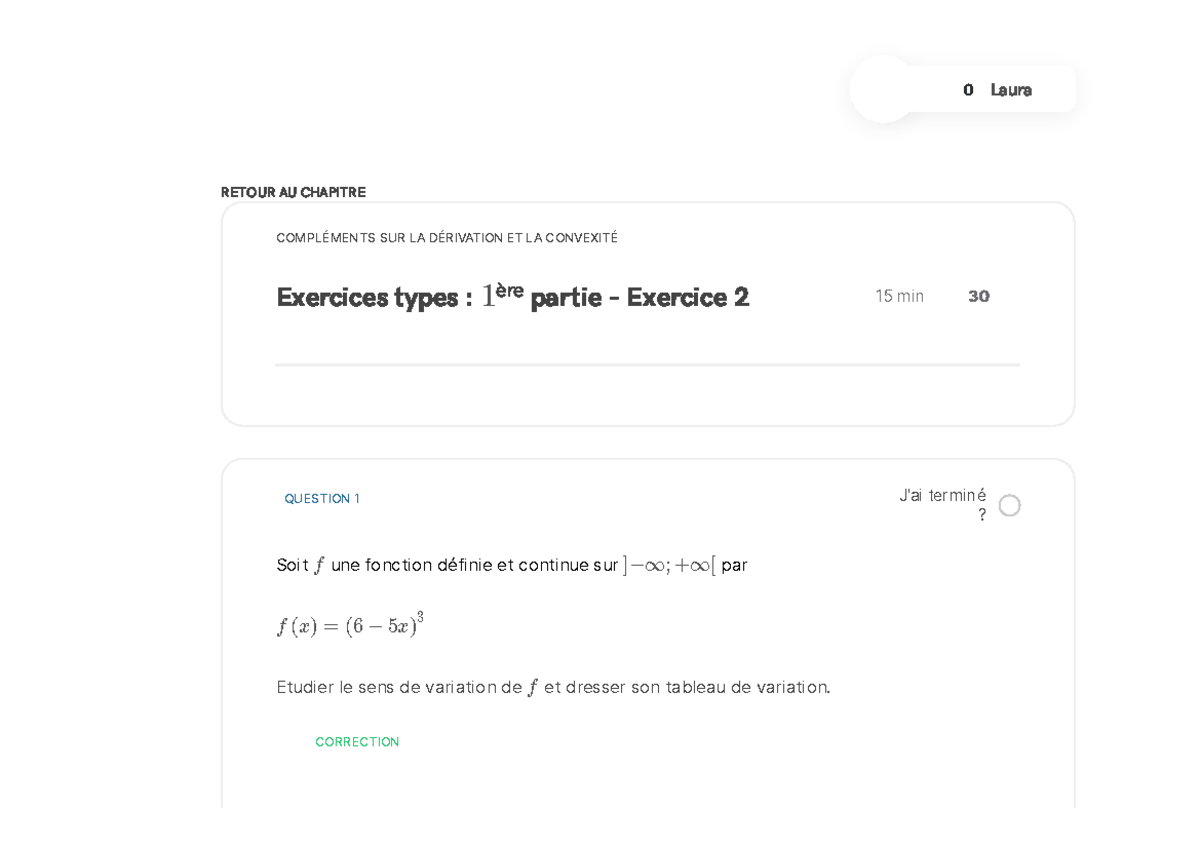
Task: Check off completion for Question 1
Action: 1010,505
